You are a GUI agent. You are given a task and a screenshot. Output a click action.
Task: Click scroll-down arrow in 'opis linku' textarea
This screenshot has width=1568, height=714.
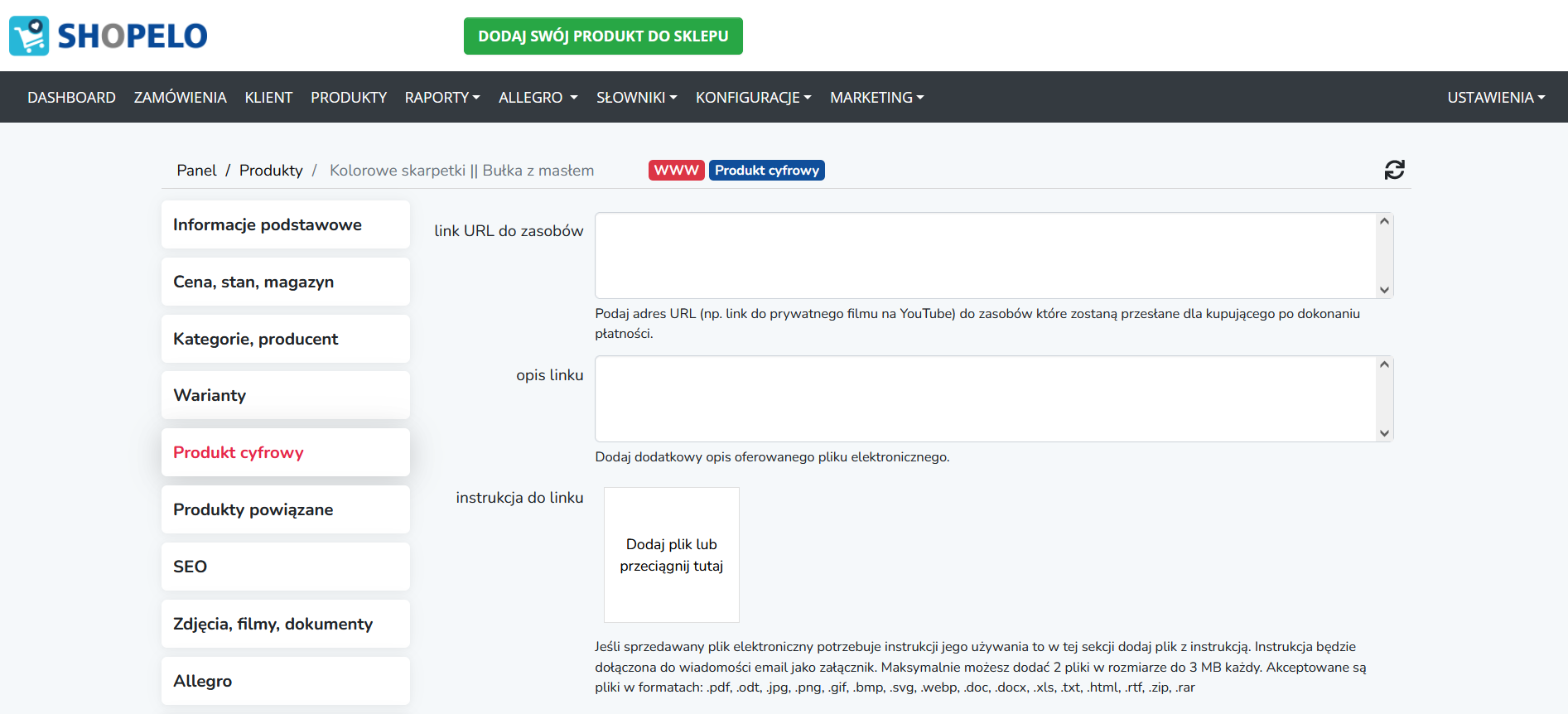coord(1384,433)
